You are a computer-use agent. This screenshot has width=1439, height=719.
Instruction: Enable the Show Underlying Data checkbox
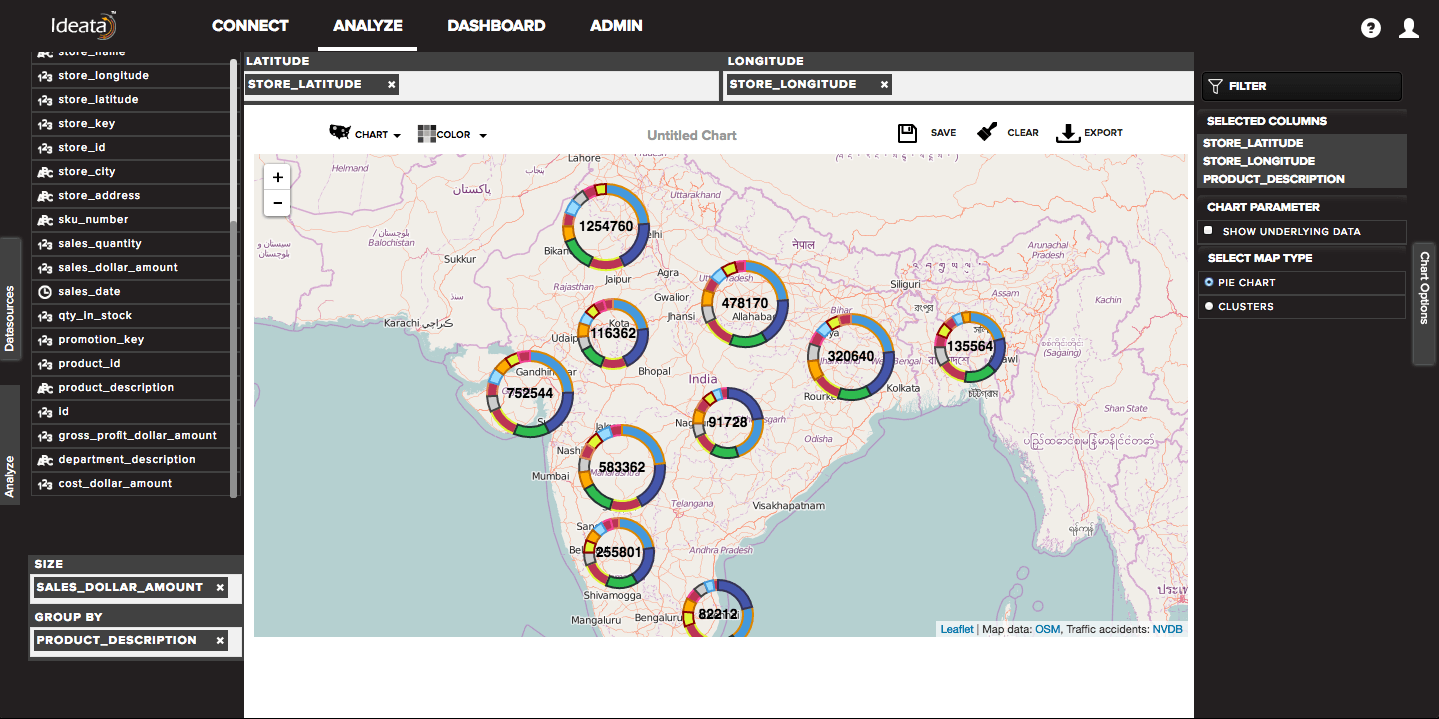tap(1209, 231)
